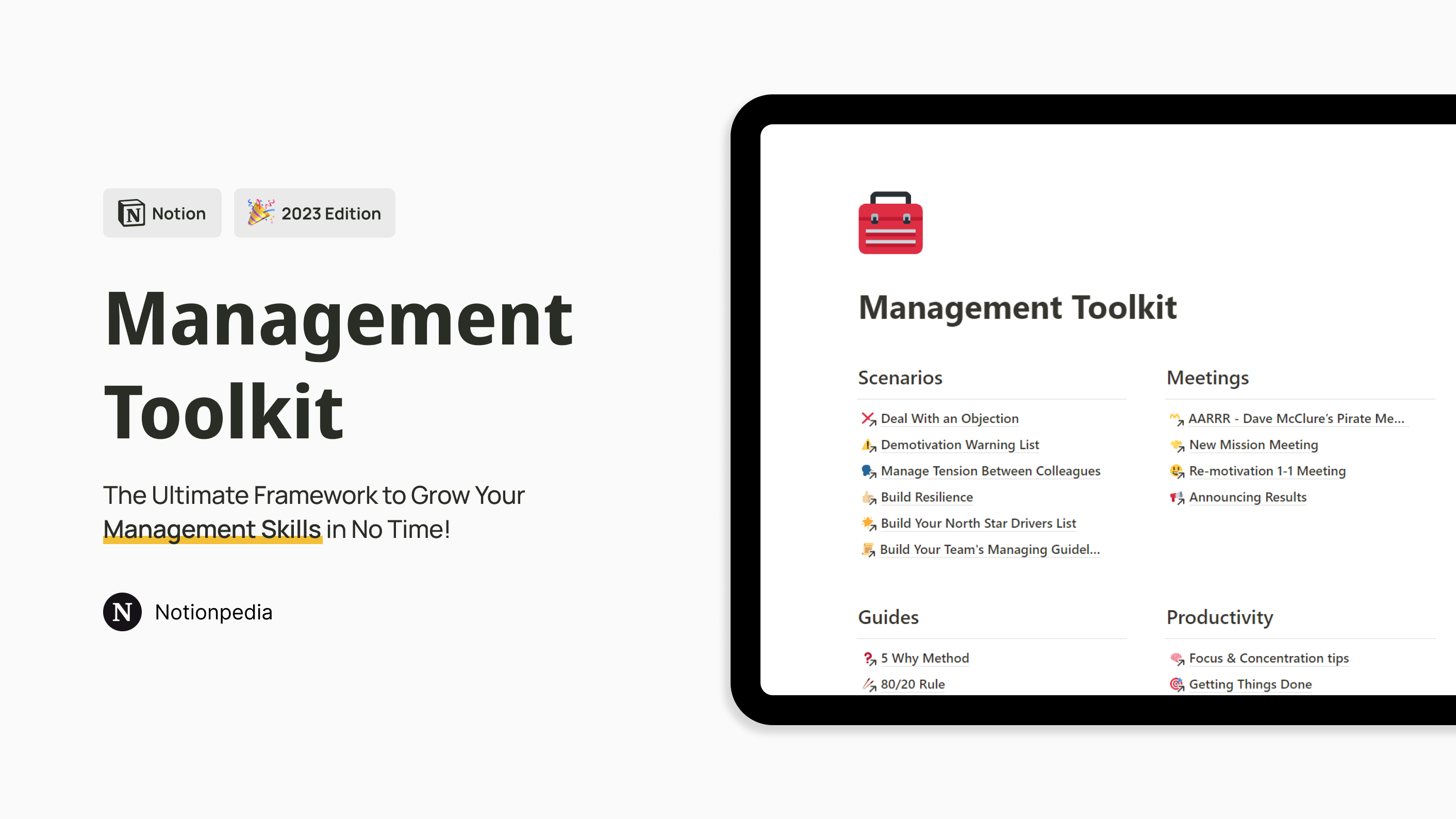Open the 5 Why Method guide
The height and width of the screenshot is (819, 1456).
[925, 659]
